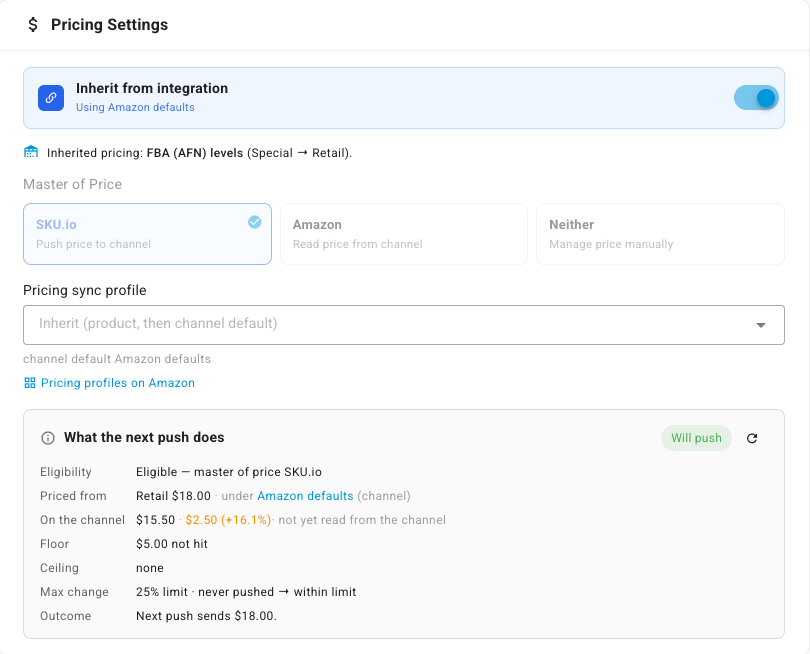810x654 pixels.
Task: Open the Amazon defaults link in Priced from row
Action: pyautogui.click(x=305, y=496)
